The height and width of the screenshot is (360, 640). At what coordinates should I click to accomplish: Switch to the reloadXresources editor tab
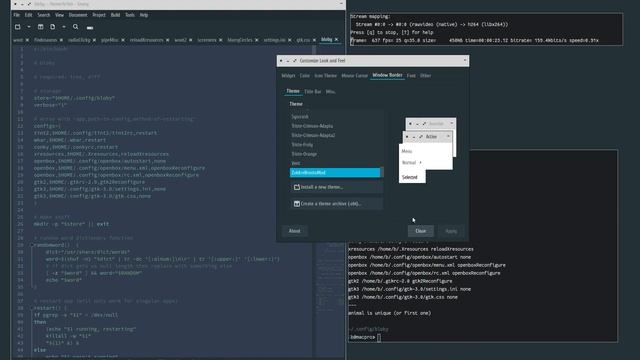coord(147,40)
